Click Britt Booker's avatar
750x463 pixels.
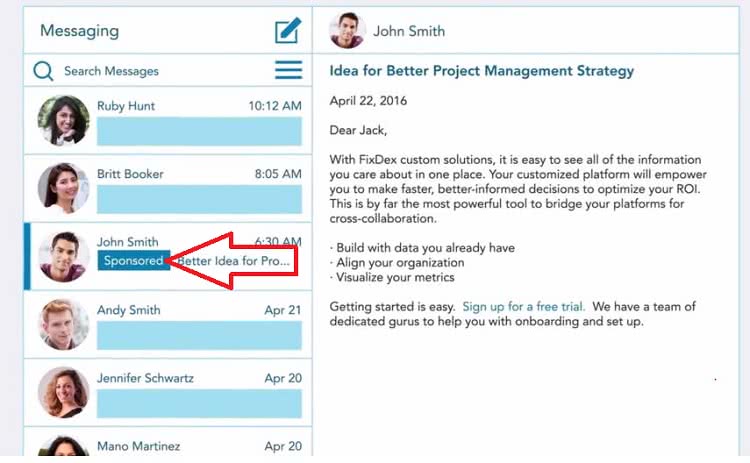[x=64, y=188]
